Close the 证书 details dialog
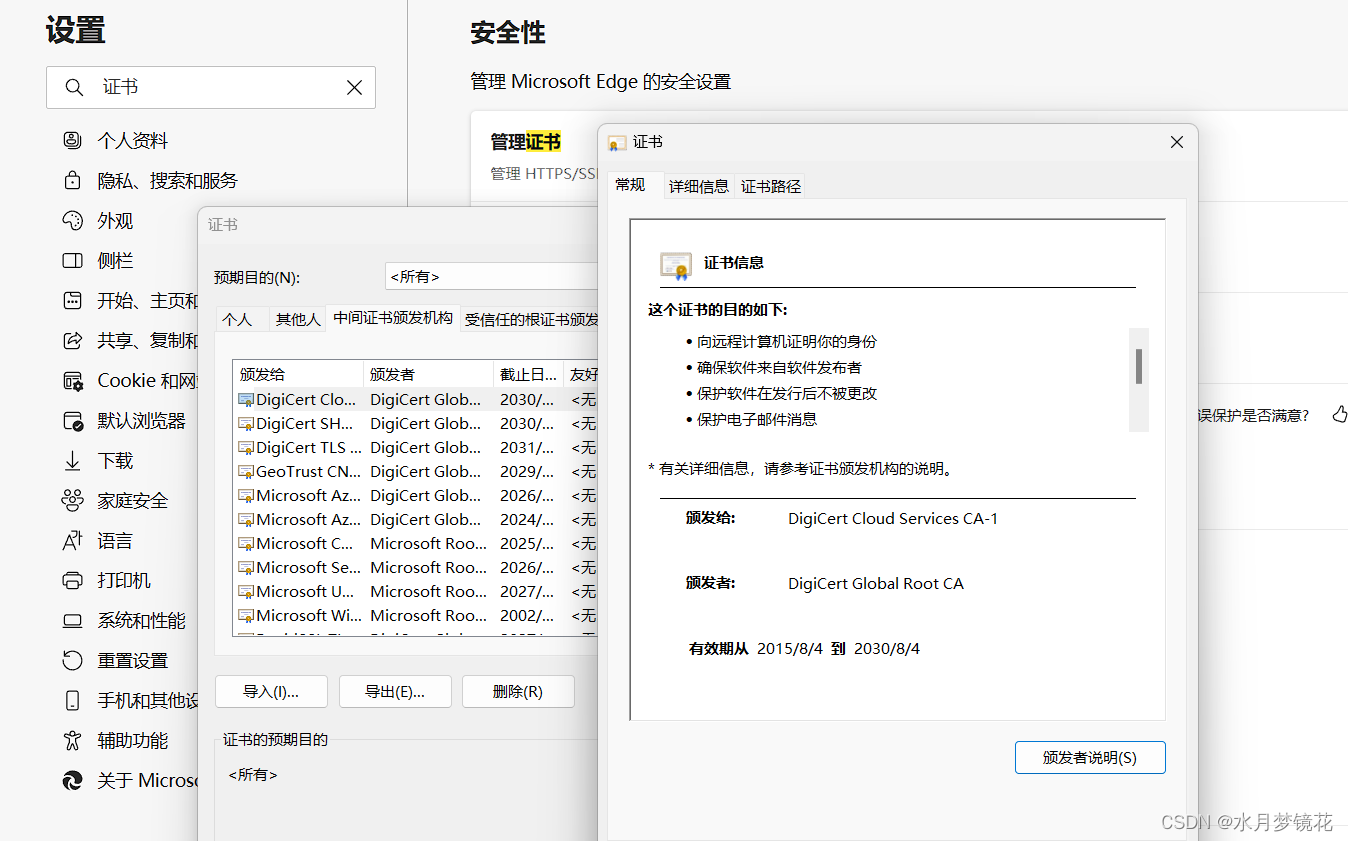Screen dimensions: 1348x841 (1177, 143)
